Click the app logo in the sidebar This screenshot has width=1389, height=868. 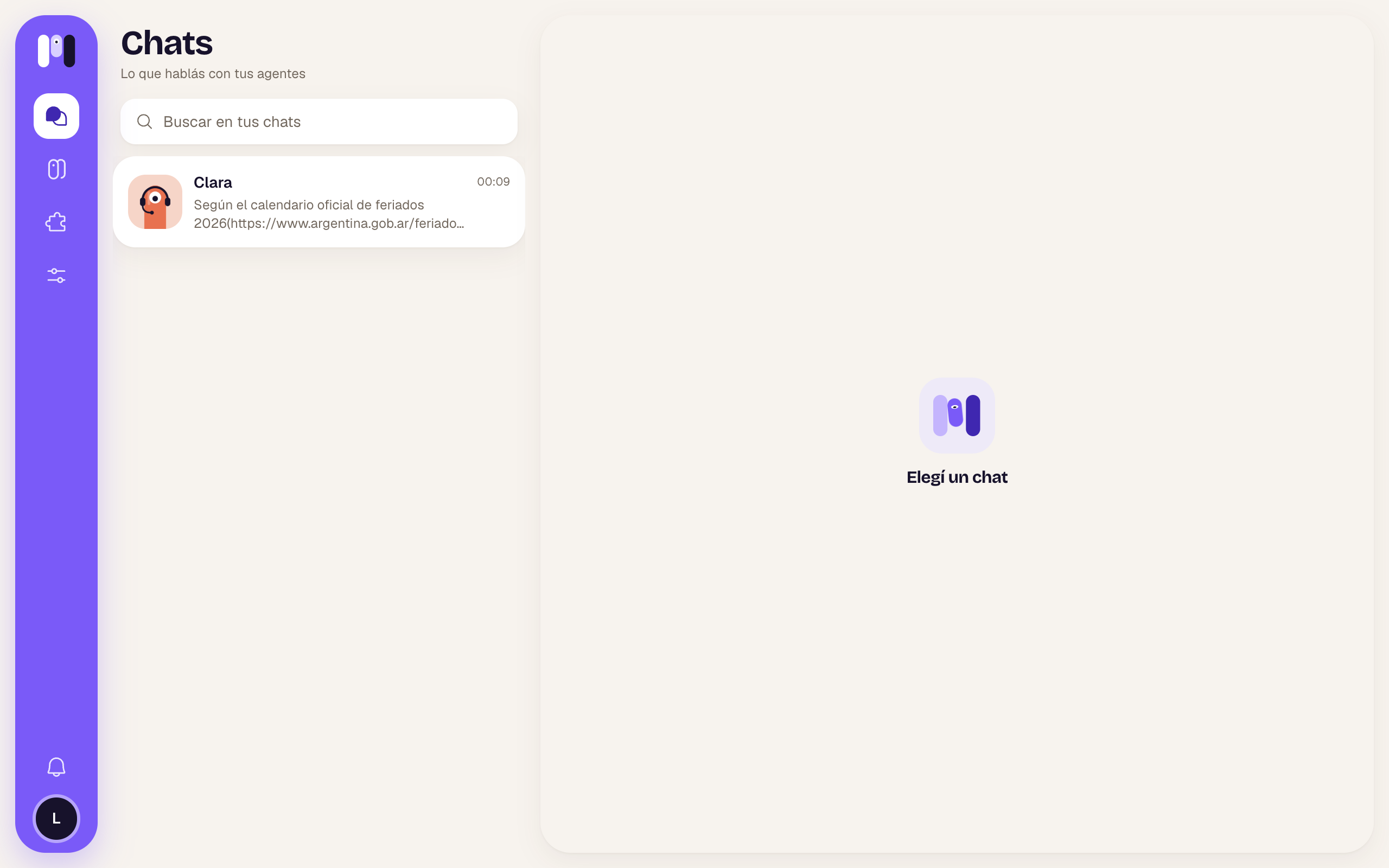pyautogui.click(x=56, y=50)
